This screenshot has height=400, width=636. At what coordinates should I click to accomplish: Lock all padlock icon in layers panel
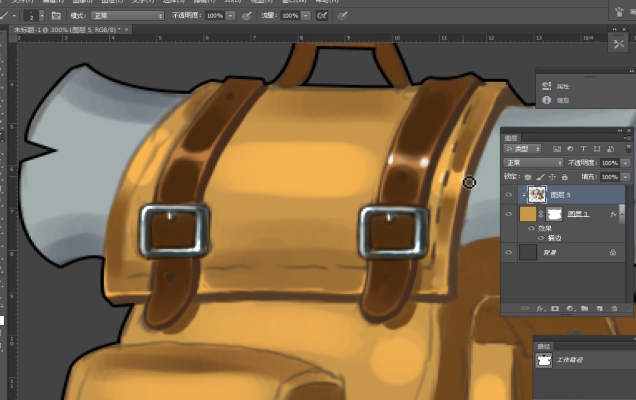click(565, 177)
